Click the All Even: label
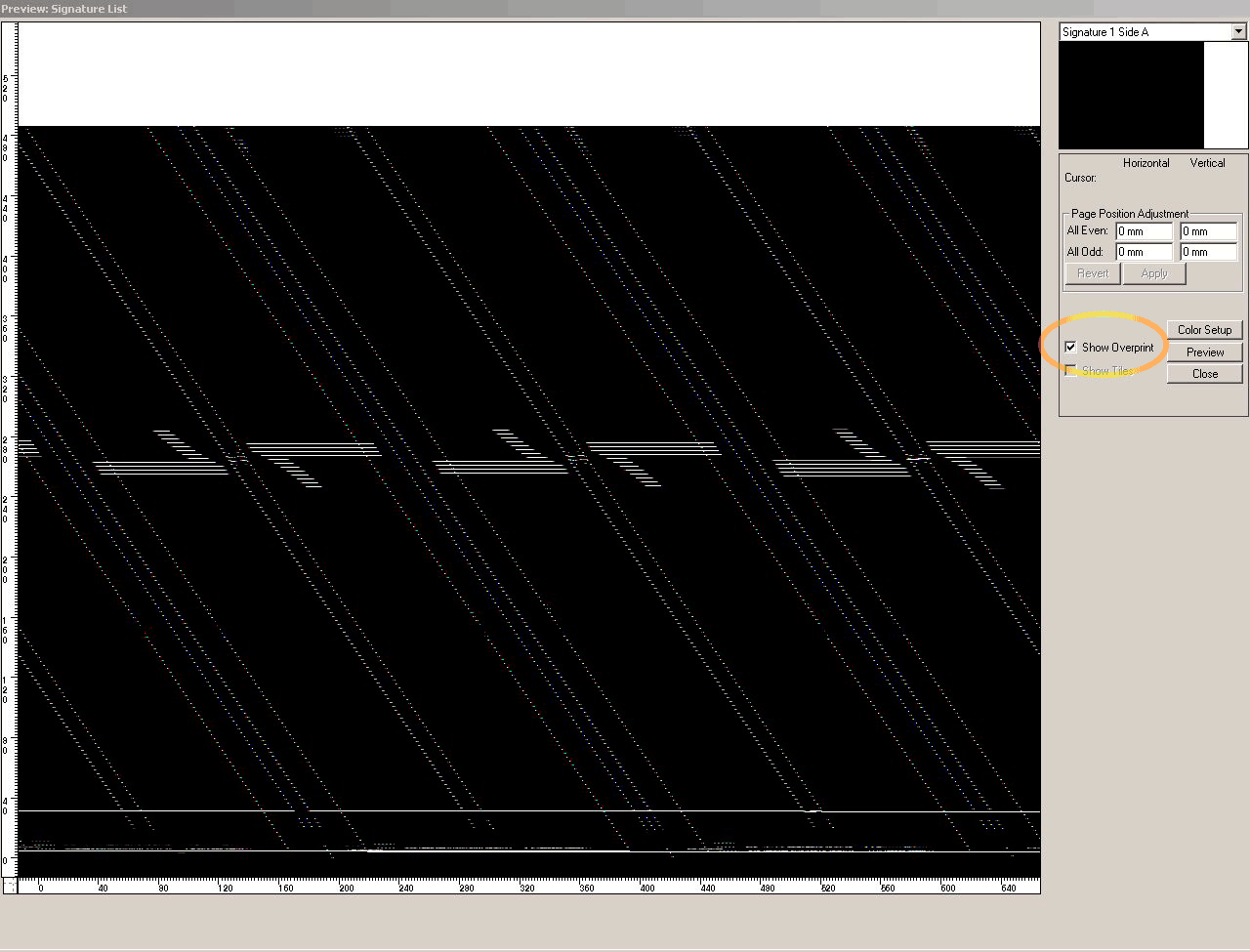 coord(1087,231)
